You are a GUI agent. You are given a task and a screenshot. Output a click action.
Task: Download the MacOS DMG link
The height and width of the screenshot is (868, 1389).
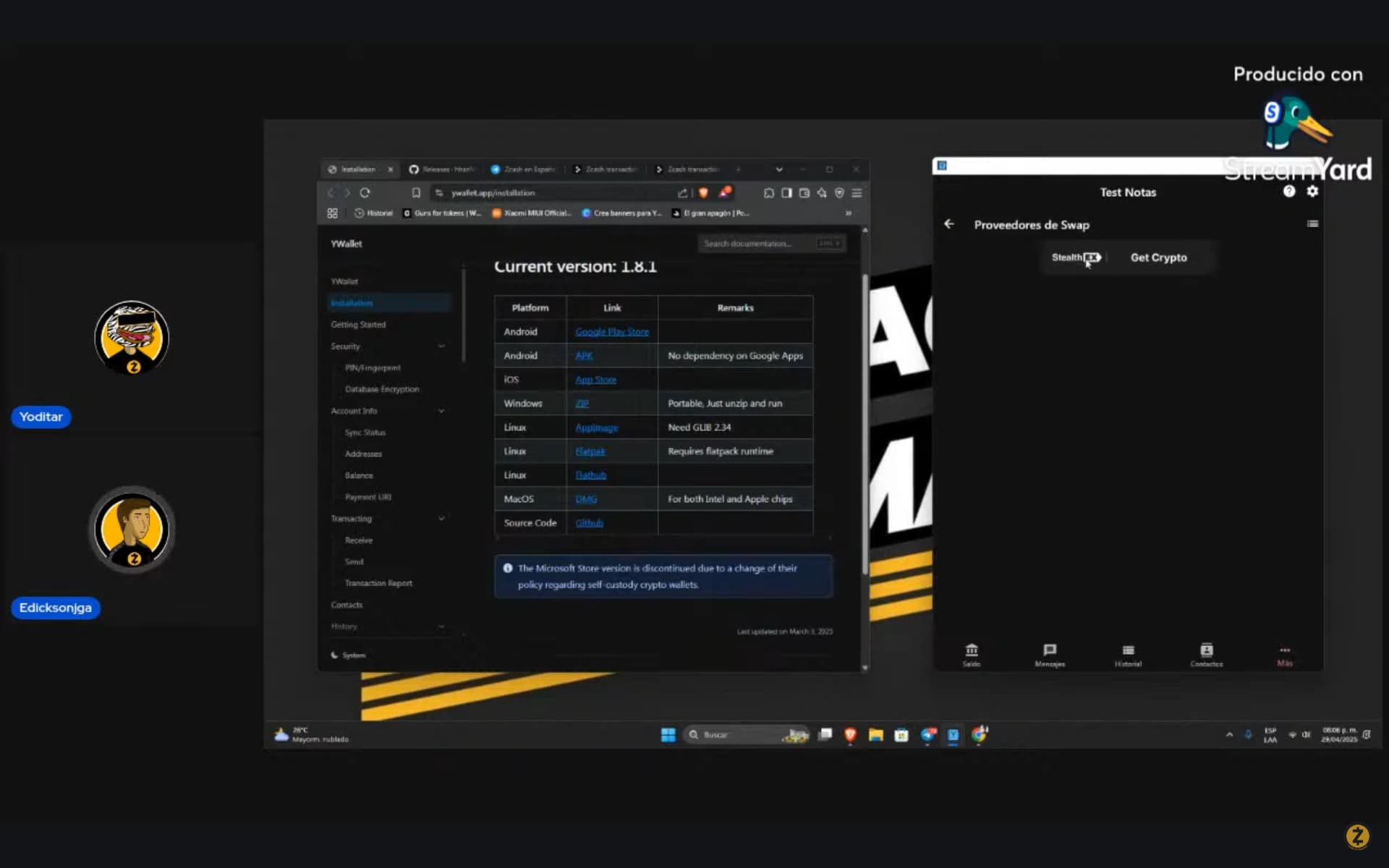pyautogui.click(x=586, y=499)
